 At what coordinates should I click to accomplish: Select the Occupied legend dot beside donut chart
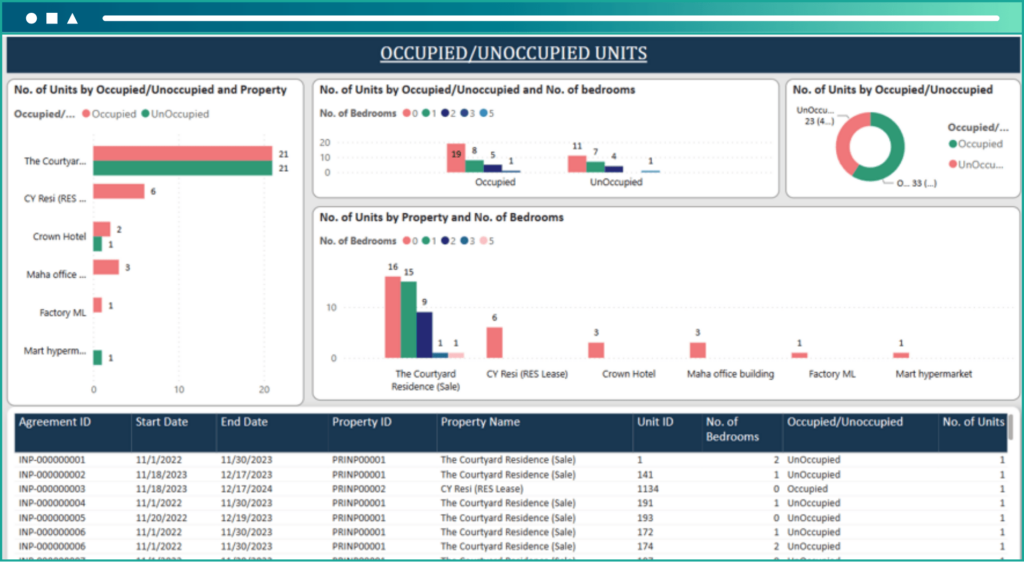(x=951, y=144)
